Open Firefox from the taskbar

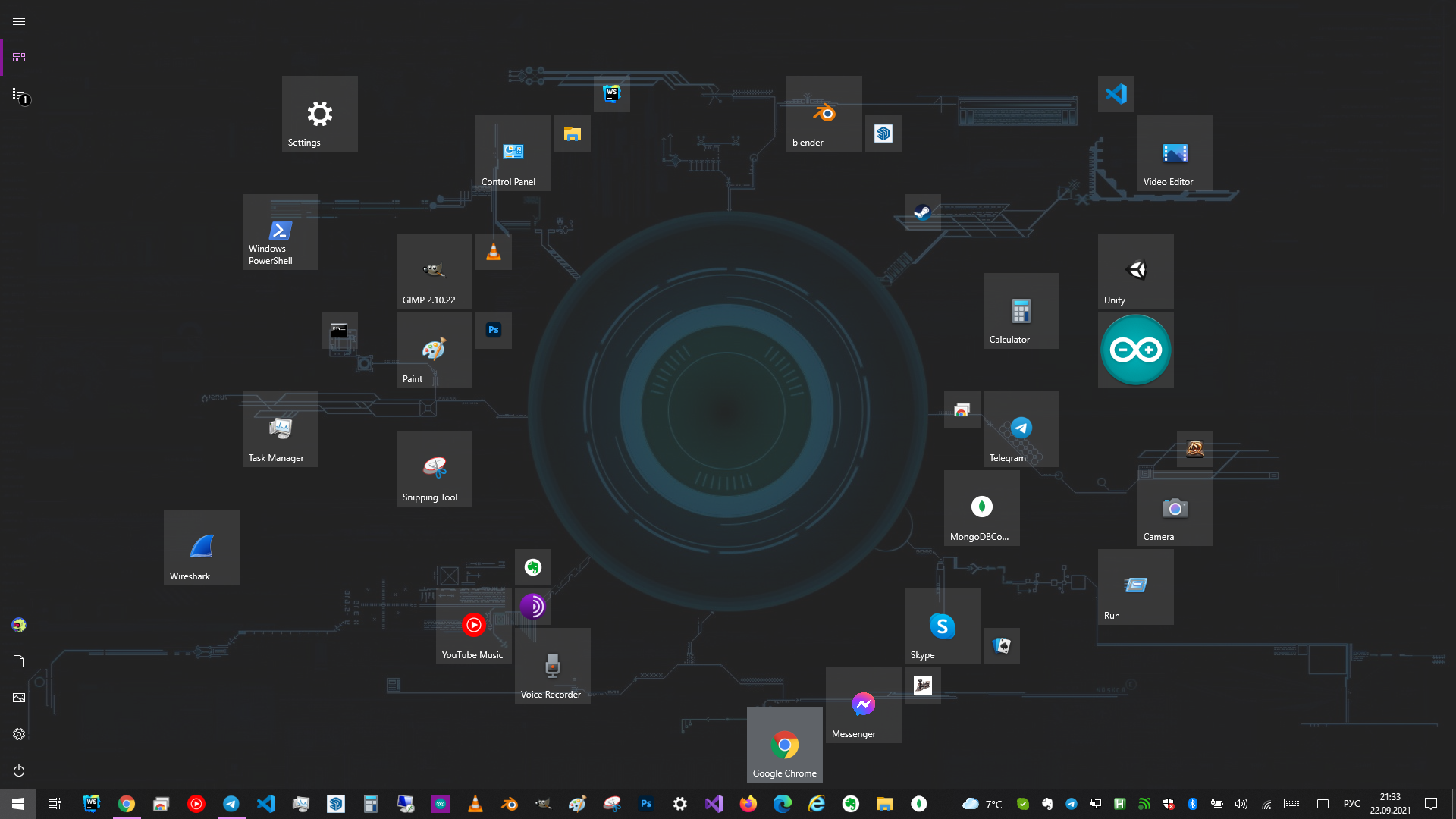click(748, 804)
